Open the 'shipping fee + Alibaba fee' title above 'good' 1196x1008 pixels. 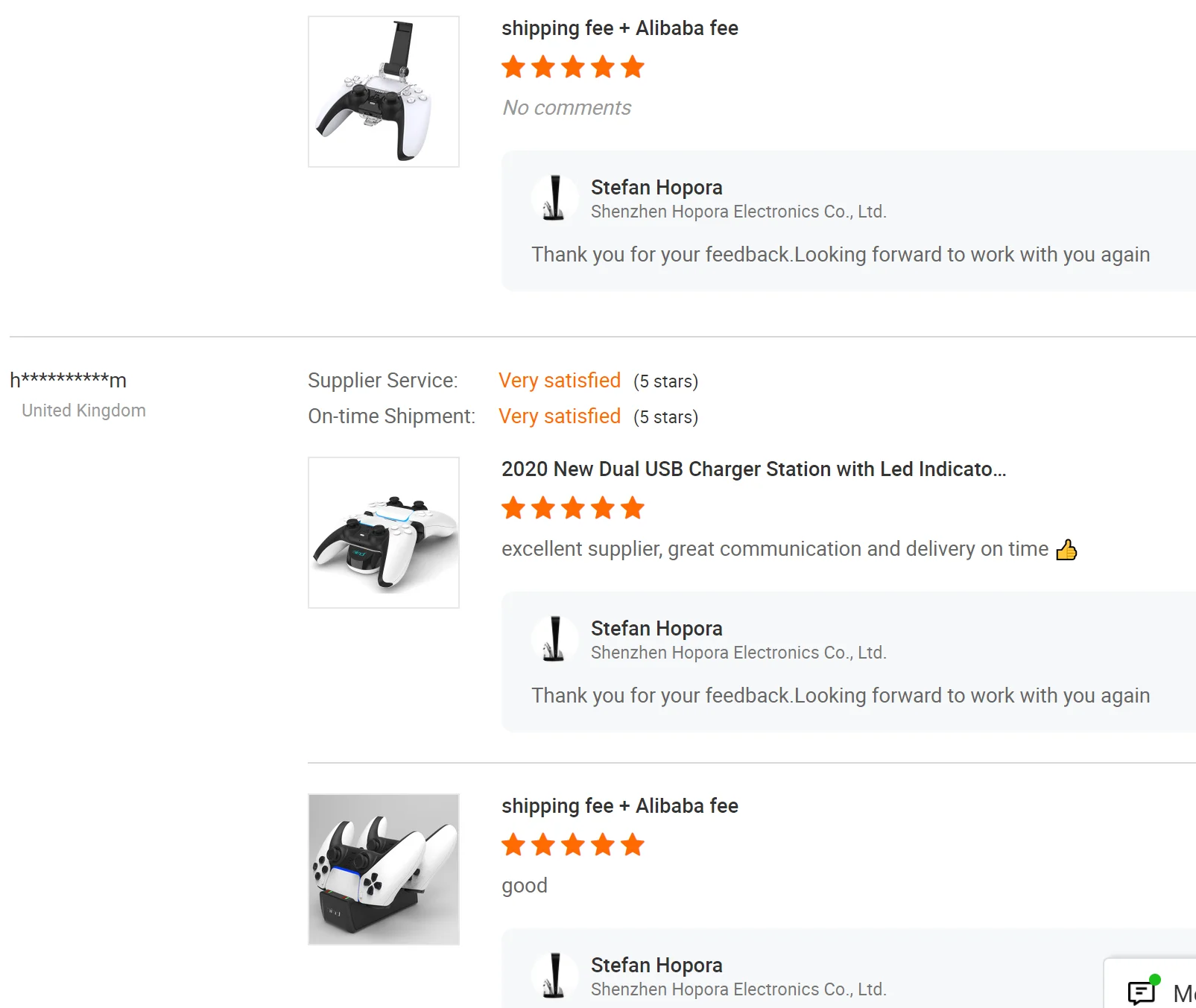tap(619, 806)
